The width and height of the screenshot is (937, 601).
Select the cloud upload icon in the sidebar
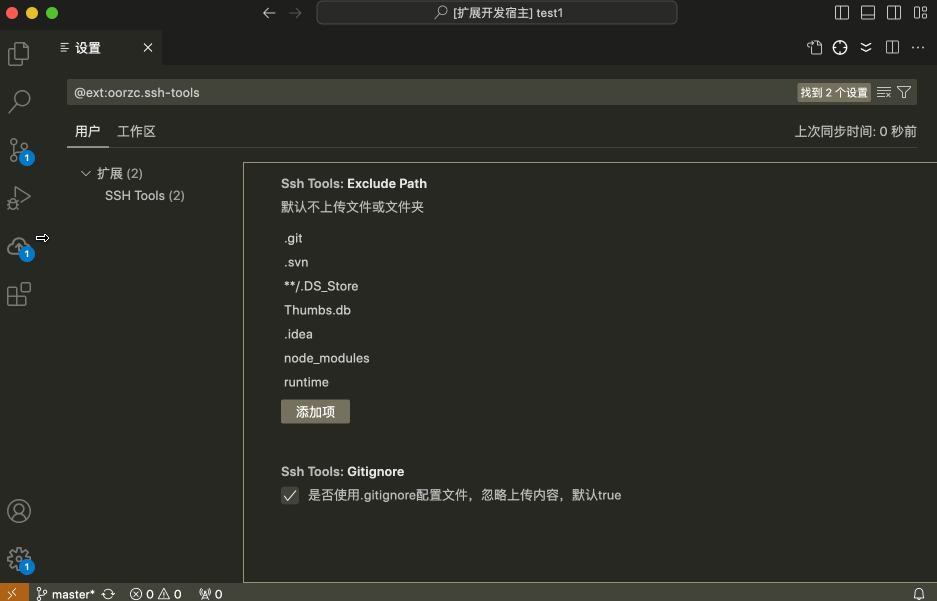[x=18, y=245]
